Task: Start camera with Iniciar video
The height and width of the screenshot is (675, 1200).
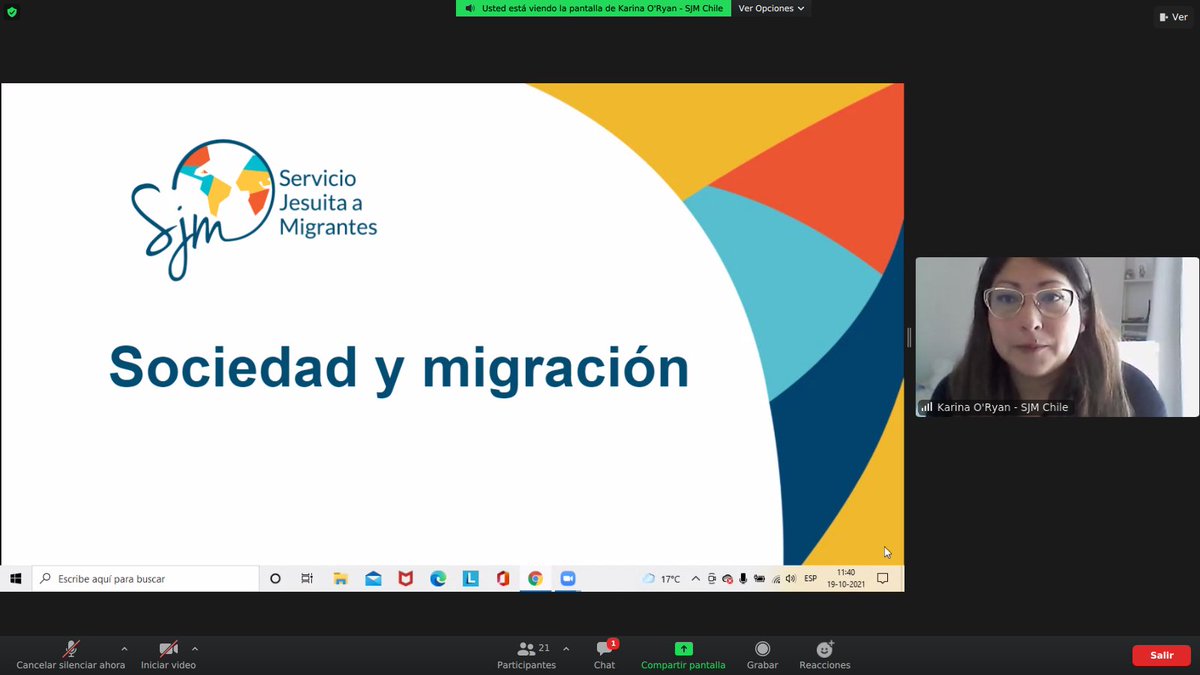Action: click(x=168, y=656)
